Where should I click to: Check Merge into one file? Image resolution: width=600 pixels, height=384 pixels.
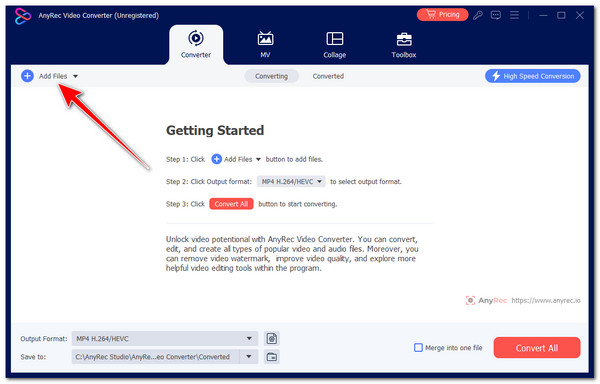coord(418,348)
